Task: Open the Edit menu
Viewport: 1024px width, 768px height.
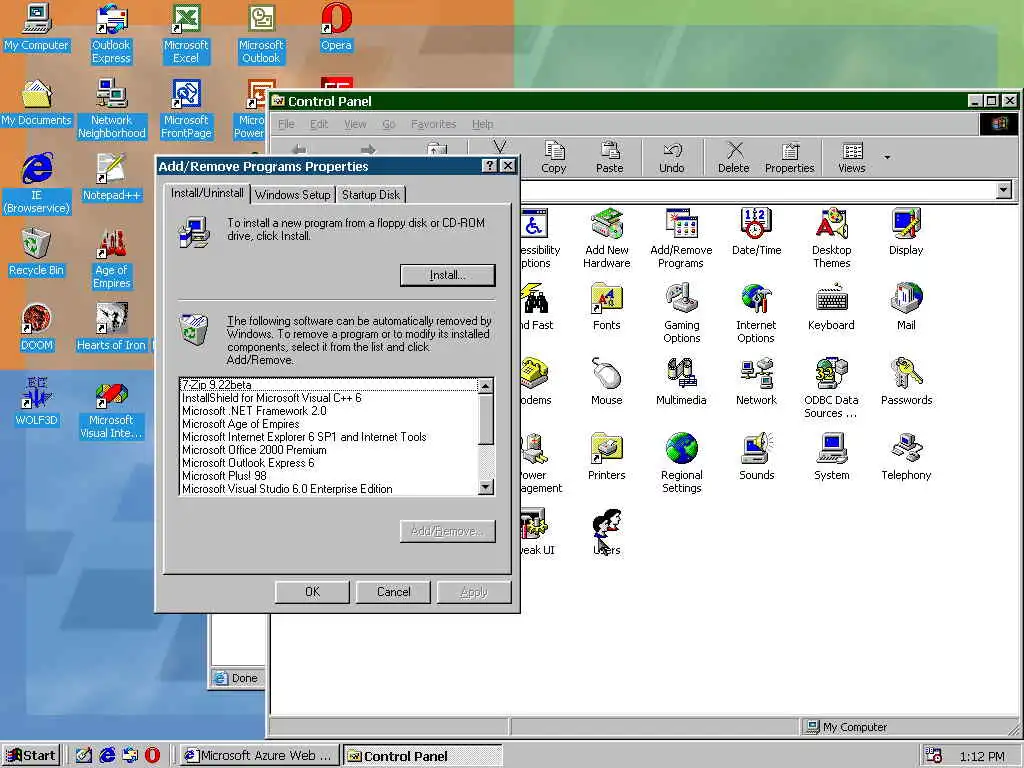Action: tap(319, 124)
